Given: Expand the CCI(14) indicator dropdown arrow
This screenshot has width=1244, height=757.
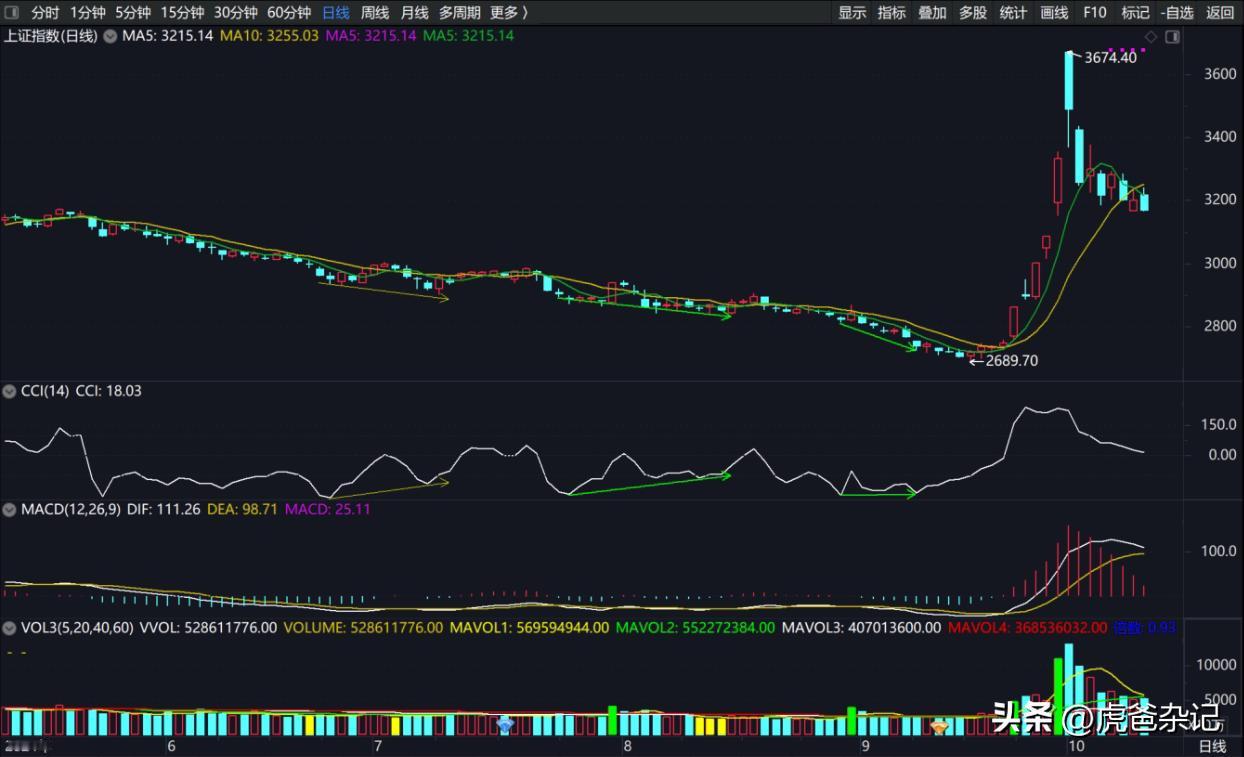Looking at the screenshot, I should point(10,391).
